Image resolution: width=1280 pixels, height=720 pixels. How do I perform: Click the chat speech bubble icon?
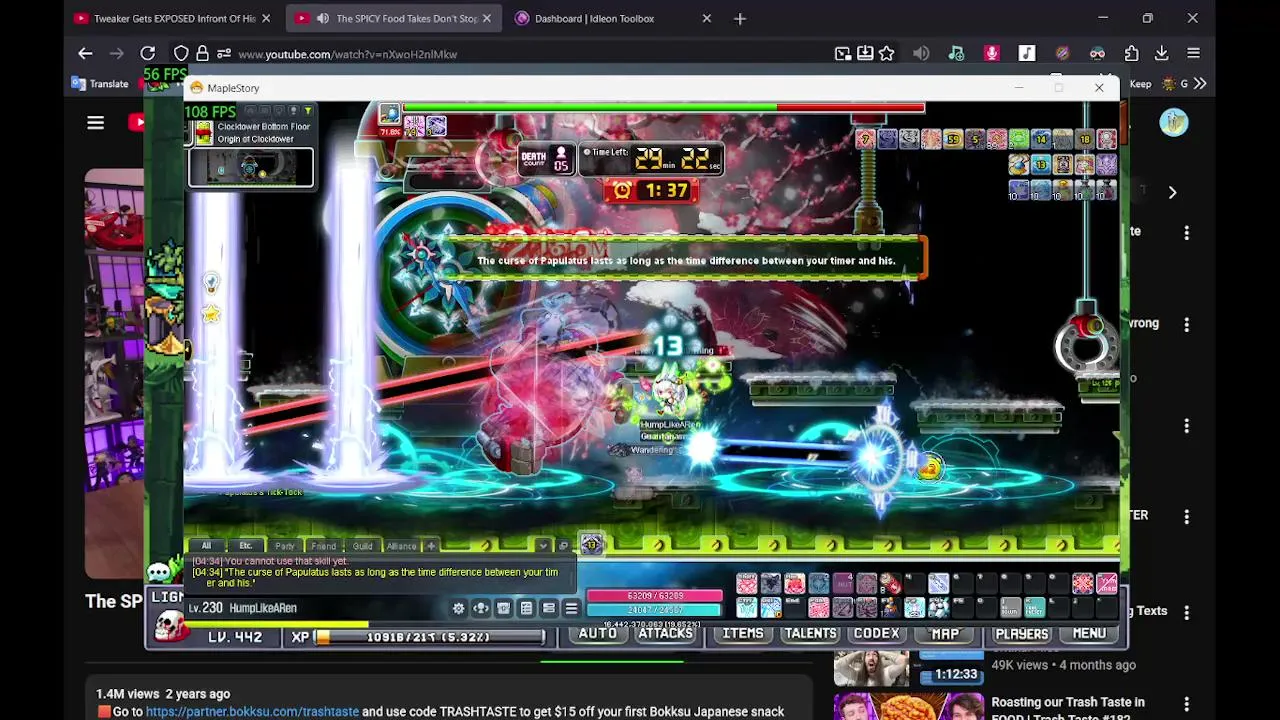(x=160, y=572)
